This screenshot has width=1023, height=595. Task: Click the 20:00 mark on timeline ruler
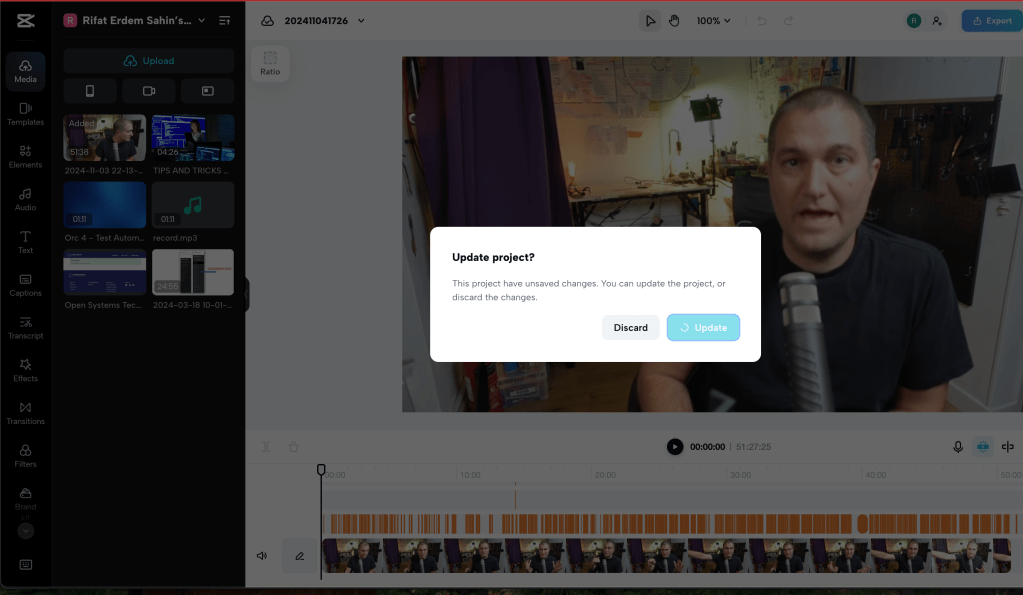[x=605, y=475]
